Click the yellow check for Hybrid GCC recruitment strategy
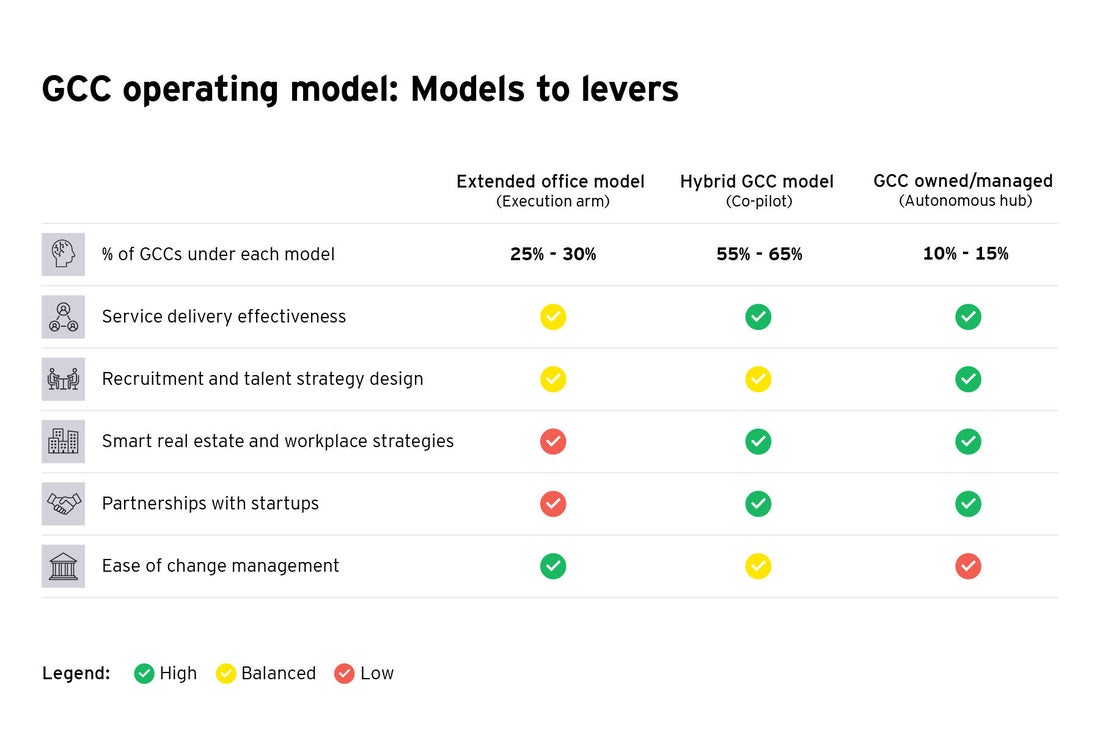This screenshot has height=733, width=1100. click(x=758, y=379)
